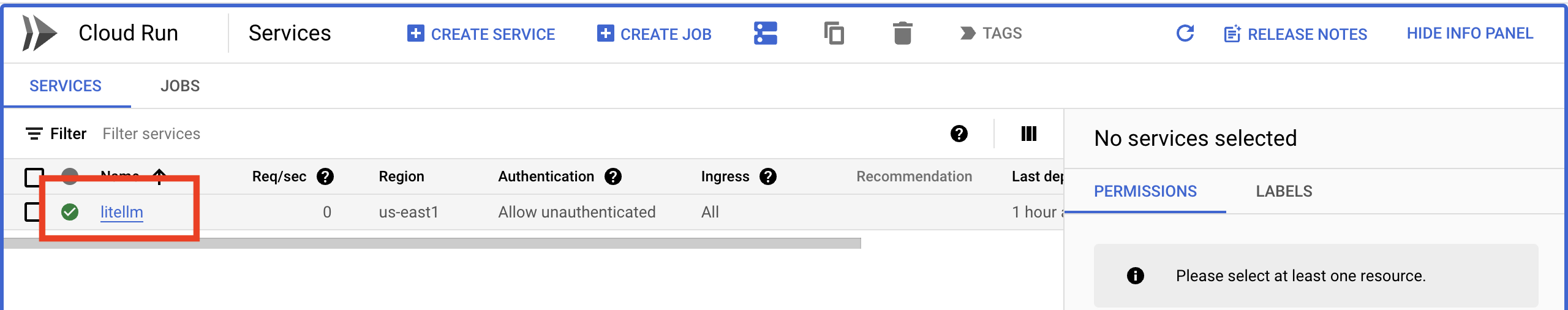Show help for the Authentication column

coord(613,176)
